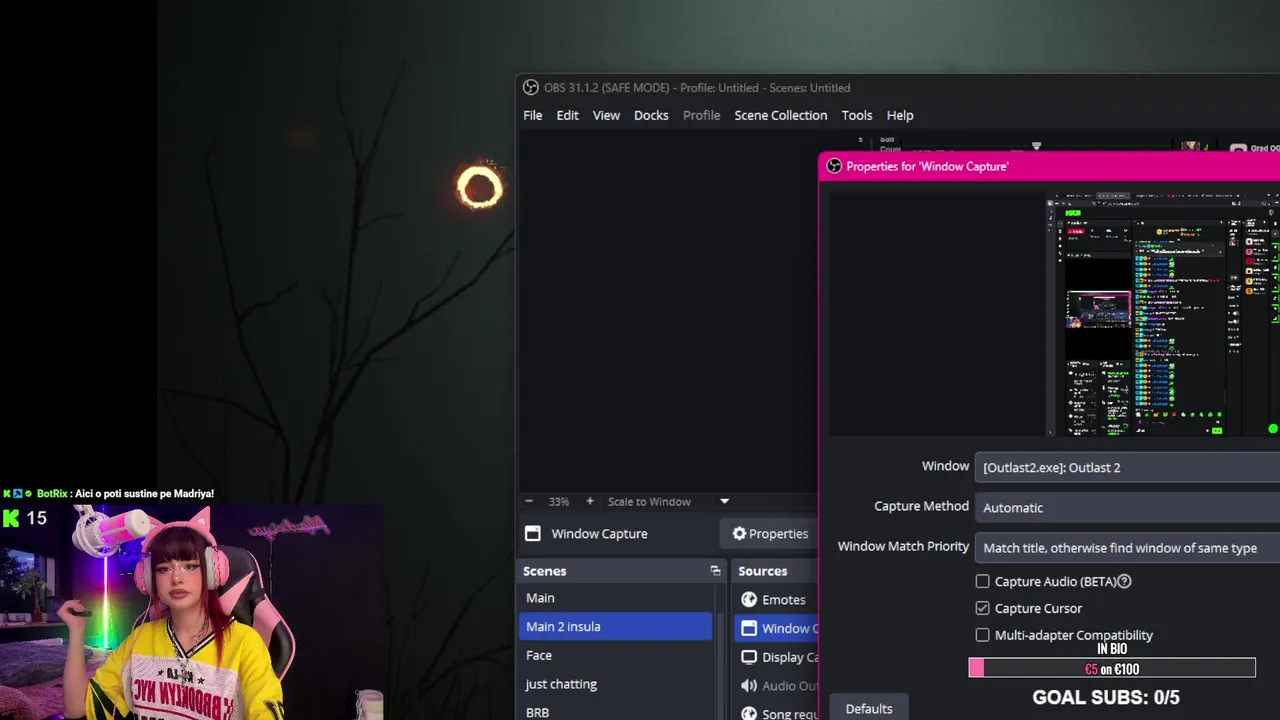Open the greyed Profile menu
Viewport: 1280px width, 720px height.
pyautogui.click(x=701, y=115)
